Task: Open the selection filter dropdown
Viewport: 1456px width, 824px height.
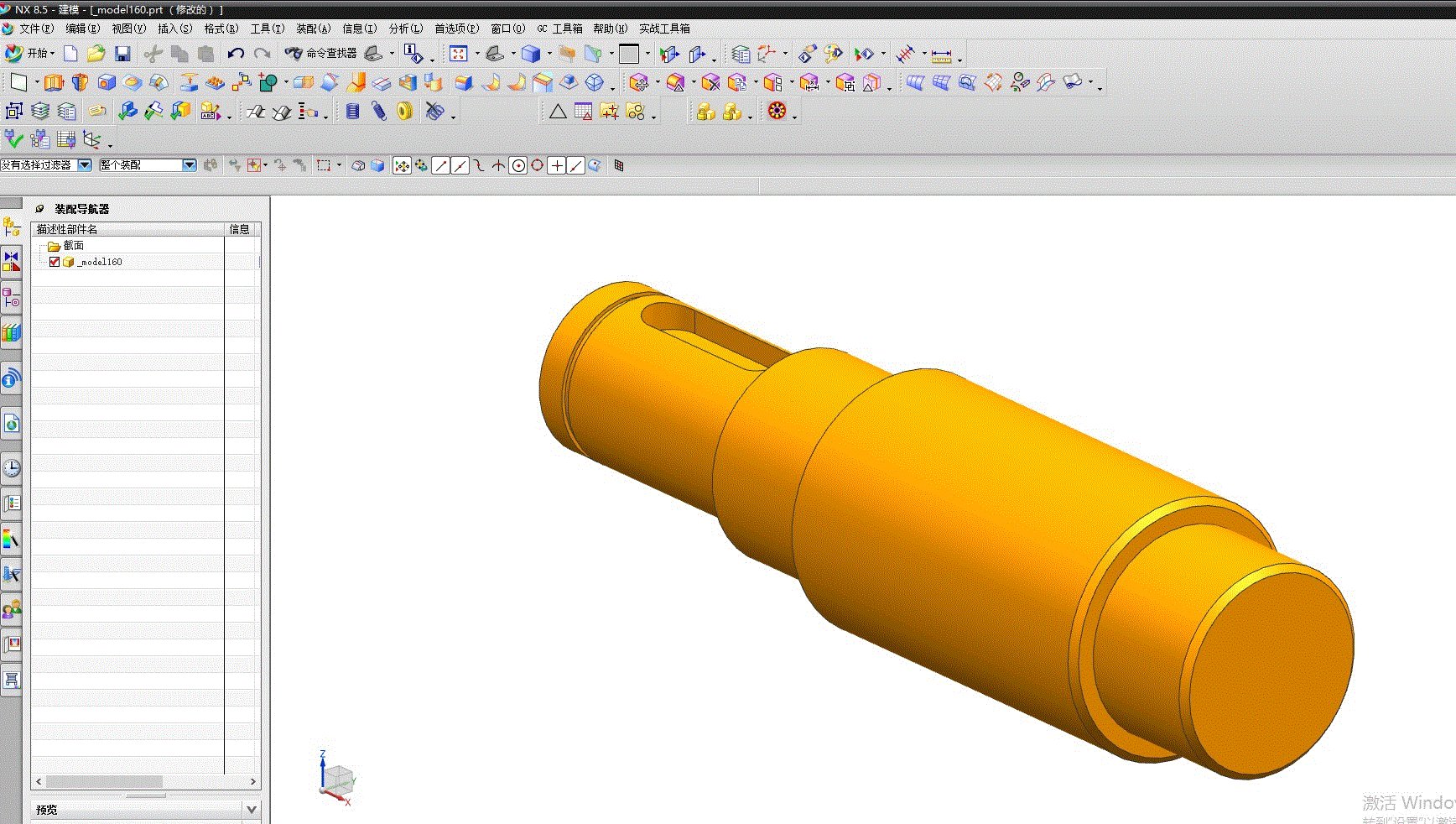Action: [85, 165]
